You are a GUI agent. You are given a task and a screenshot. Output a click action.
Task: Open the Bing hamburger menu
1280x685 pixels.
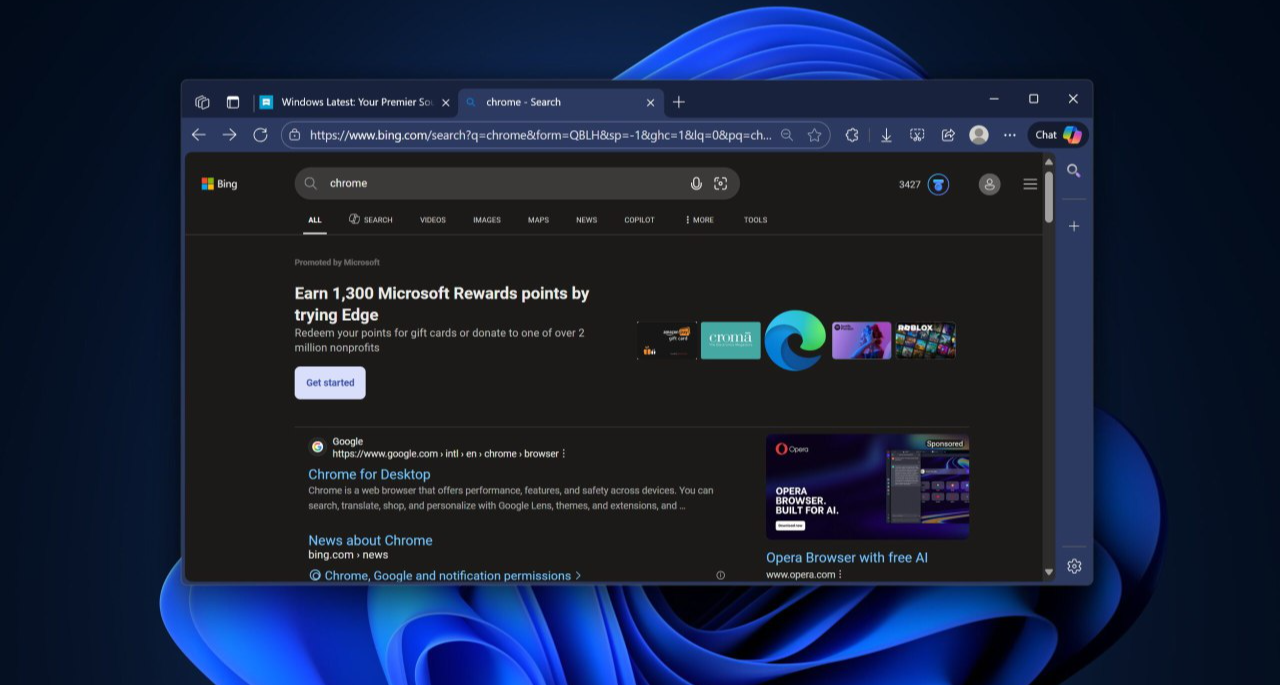(1030, 184)
